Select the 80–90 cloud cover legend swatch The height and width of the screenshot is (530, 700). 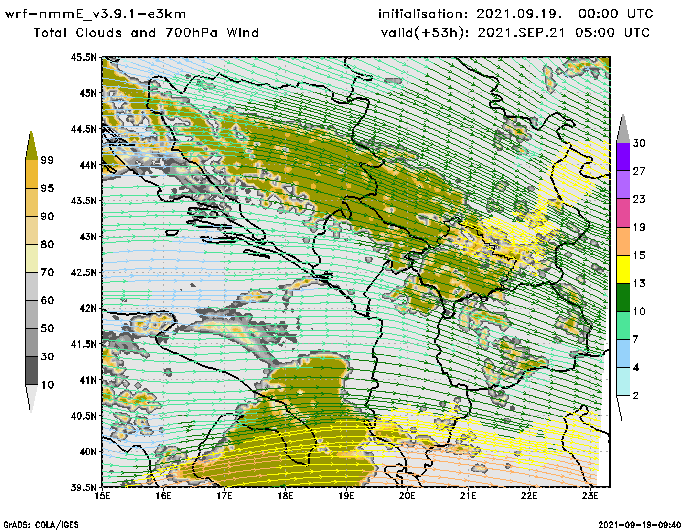point(32,230)
